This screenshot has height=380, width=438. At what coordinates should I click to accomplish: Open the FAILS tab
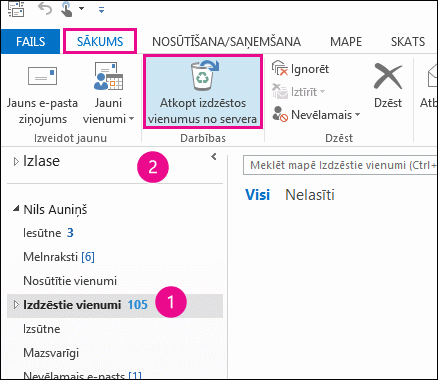(30, 42)
